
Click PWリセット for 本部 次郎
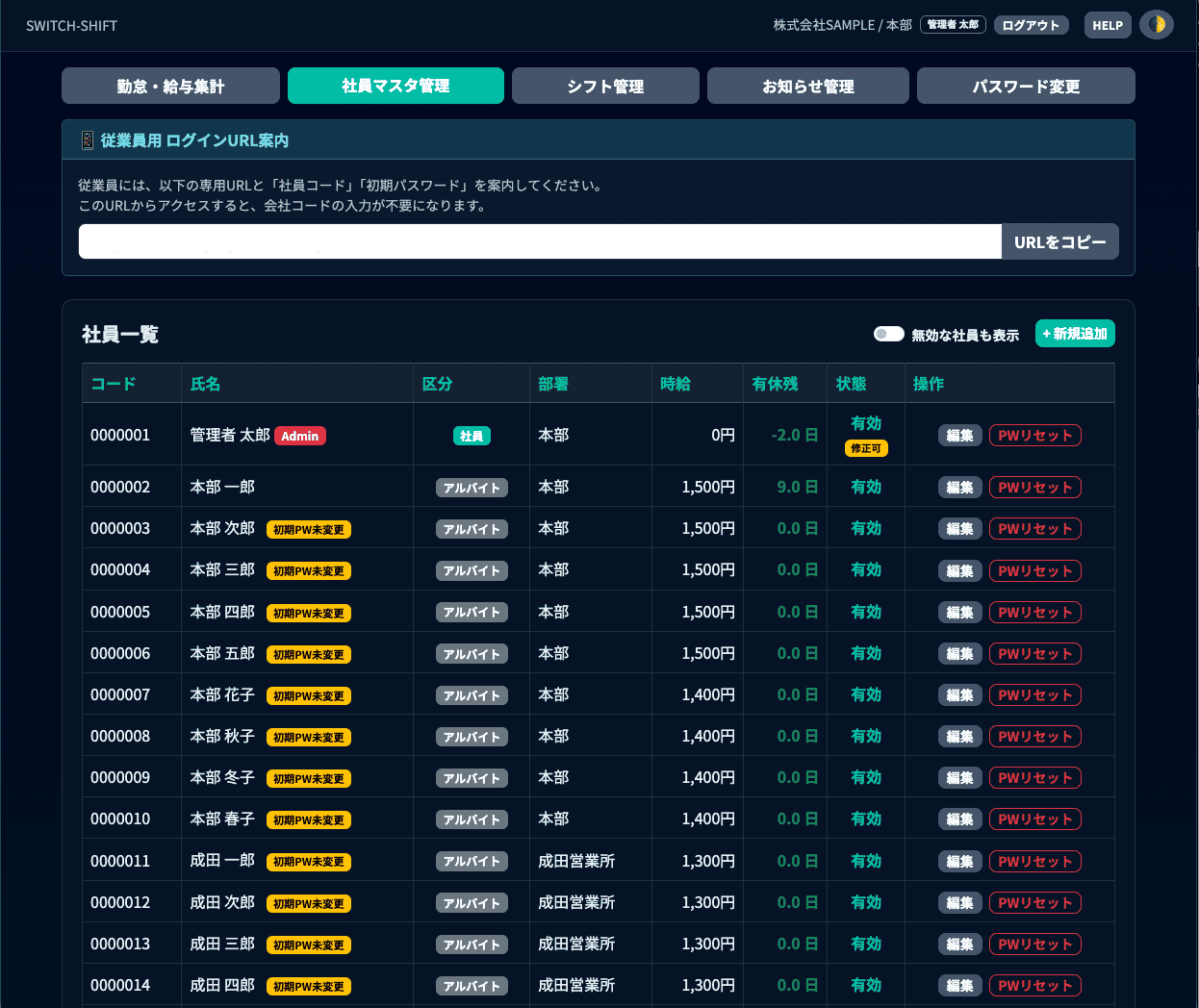[1034, 528]
